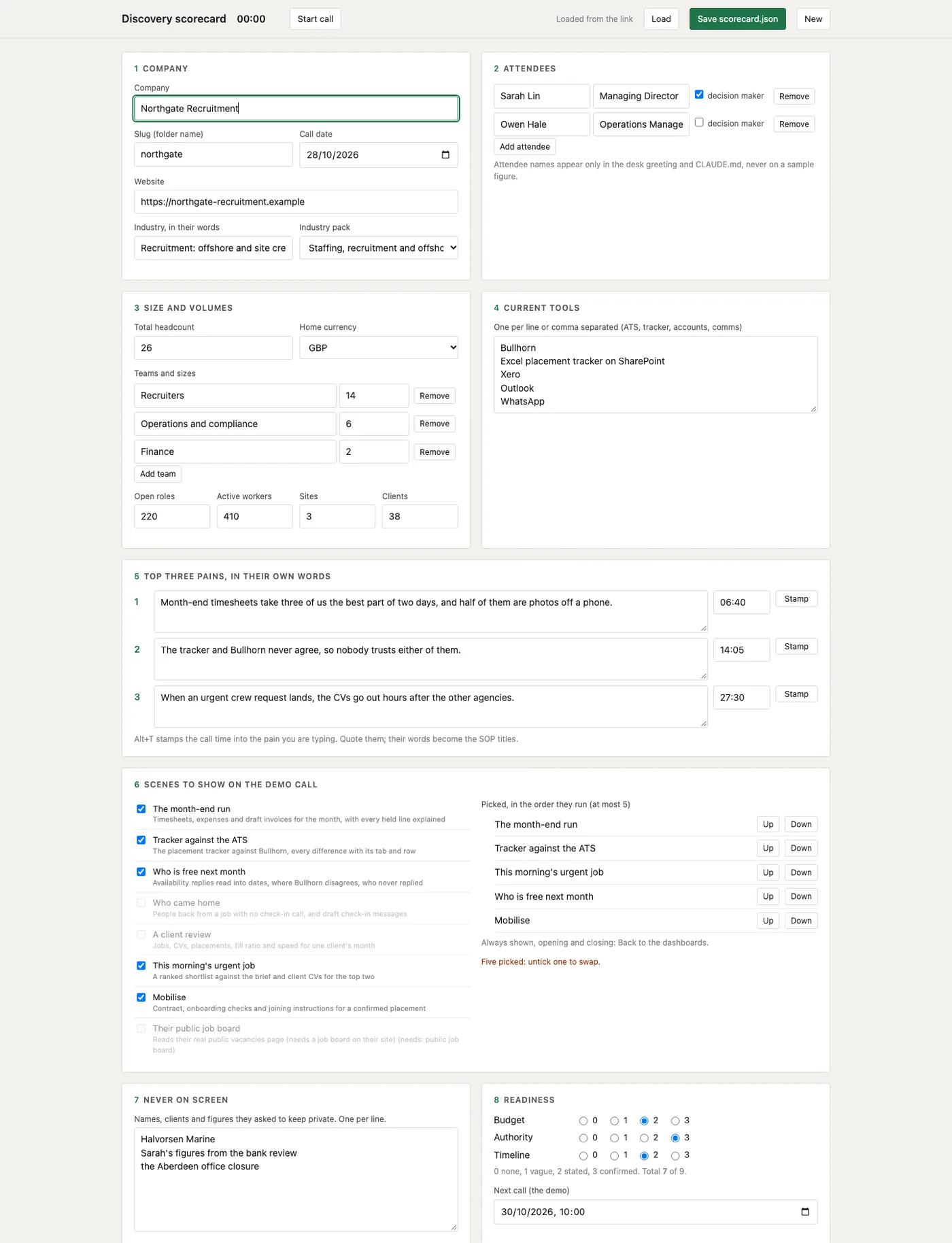Viewport: 952px width, 1243px height.
Task: Click the Clients count field
Action: coord(420,517)
